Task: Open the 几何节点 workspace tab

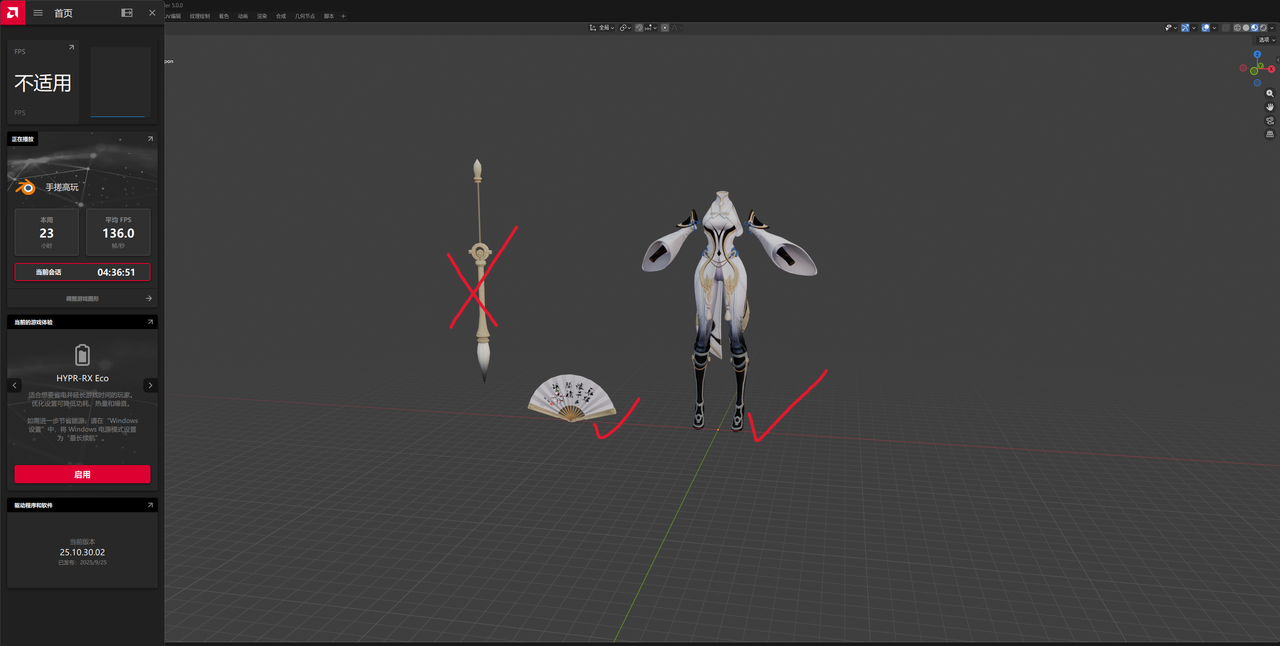Action: [305, 16]
